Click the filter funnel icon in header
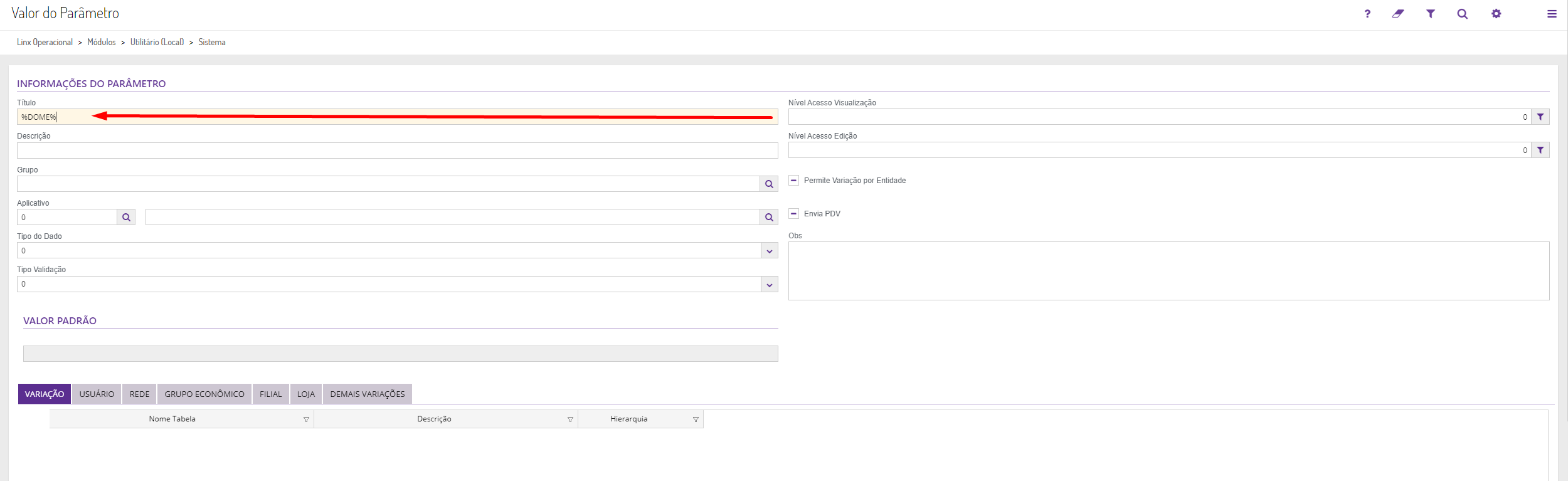Image resolution: width=1568 pixels, height=481 pixels. click(1431, 14)
